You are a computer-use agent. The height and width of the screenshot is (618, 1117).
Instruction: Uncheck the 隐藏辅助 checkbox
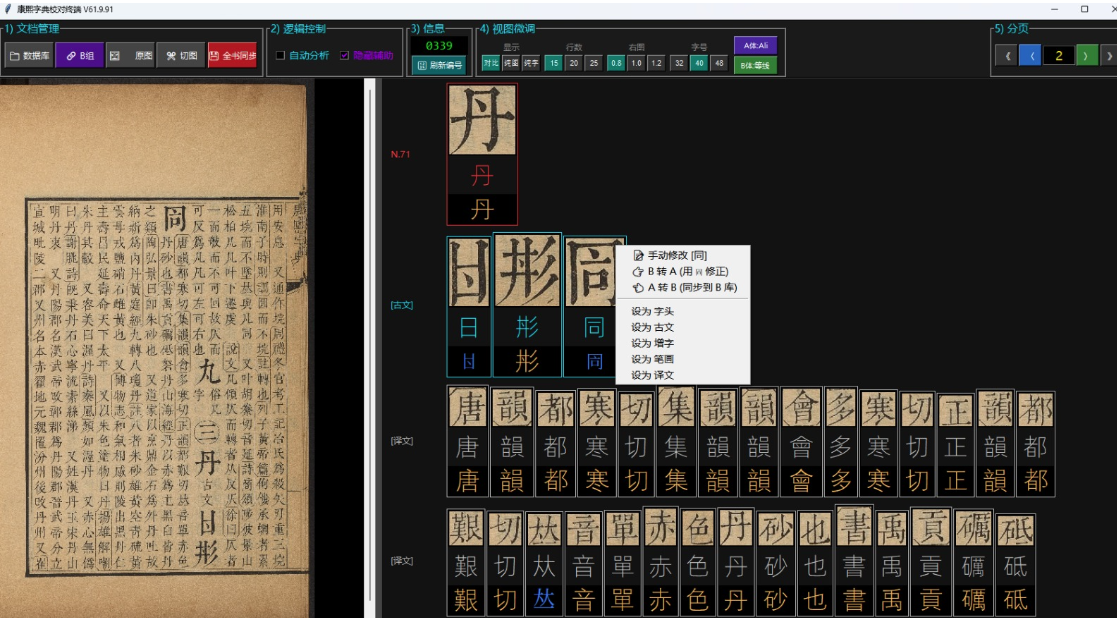click(345, 56)
